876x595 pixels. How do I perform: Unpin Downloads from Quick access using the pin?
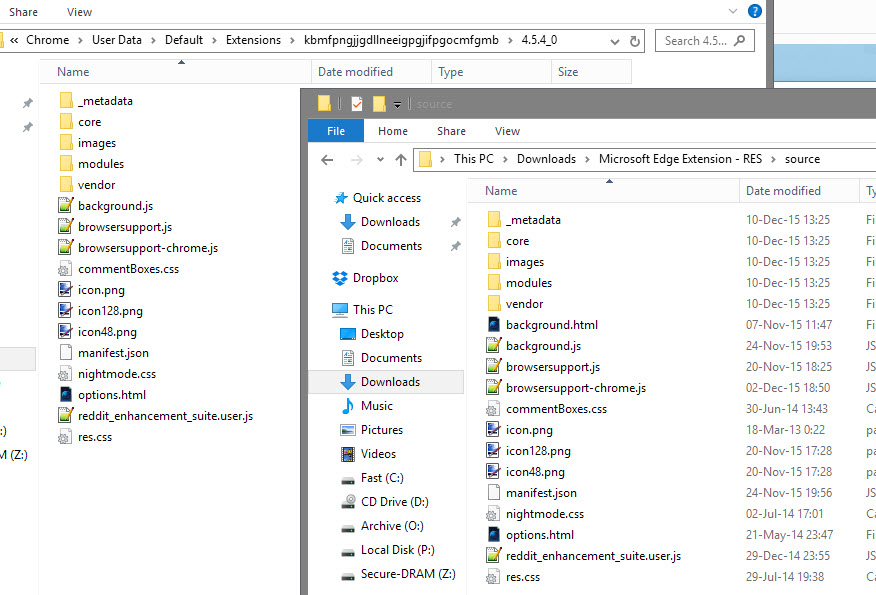click(456, 222)
